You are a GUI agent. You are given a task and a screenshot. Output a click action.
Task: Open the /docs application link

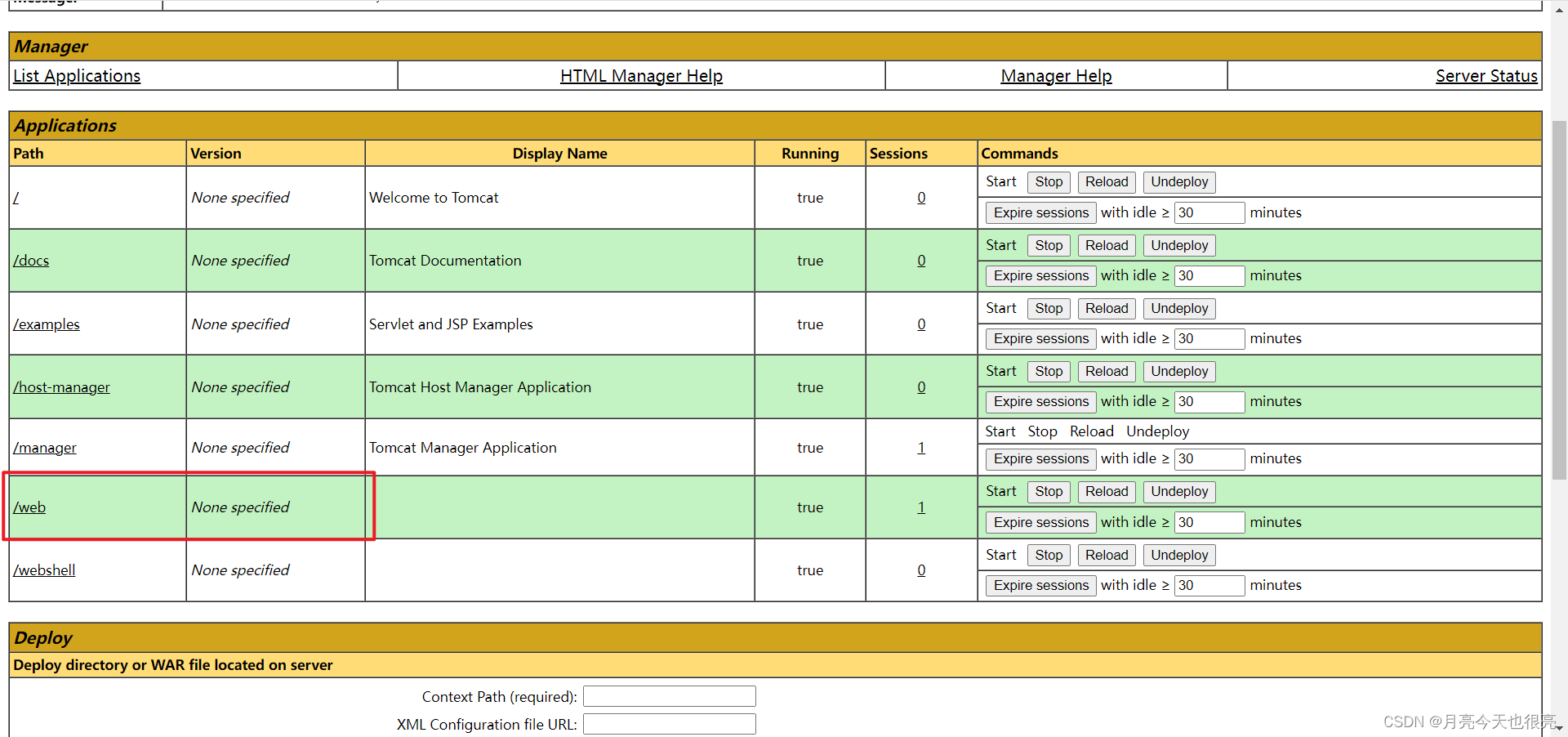point(31,261)
